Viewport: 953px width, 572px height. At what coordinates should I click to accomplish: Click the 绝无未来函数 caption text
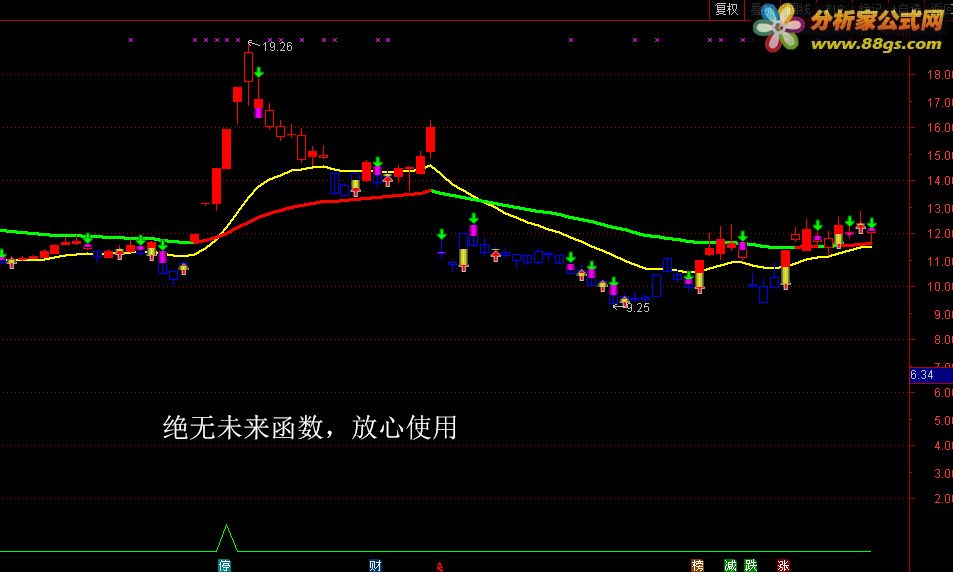pyautogui.click(x=243, y=427)
